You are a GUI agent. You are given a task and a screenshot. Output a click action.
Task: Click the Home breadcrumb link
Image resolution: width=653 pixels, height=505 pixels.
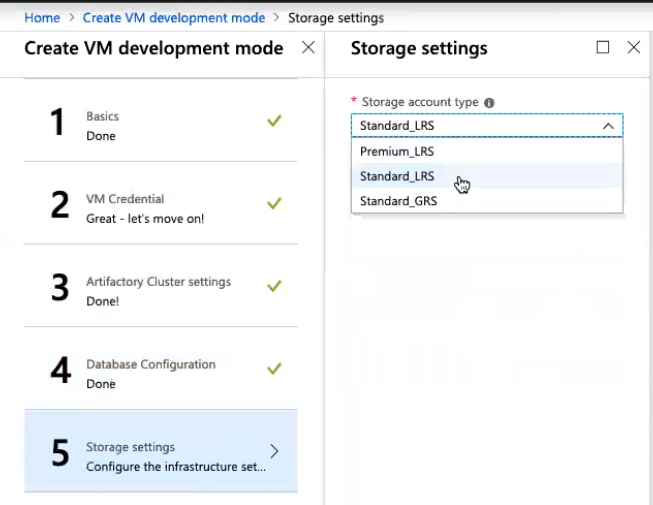click(x=41, y=17)
